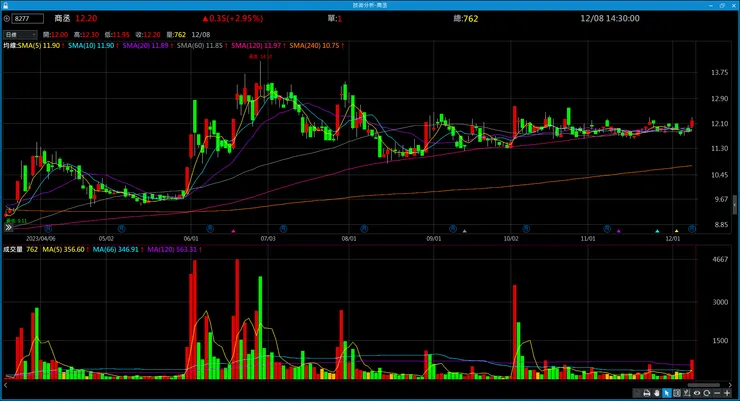This screenshot has height=401, width=740.
Task: Click the timestamp 12/08 14:30:00
Action: 610,18
